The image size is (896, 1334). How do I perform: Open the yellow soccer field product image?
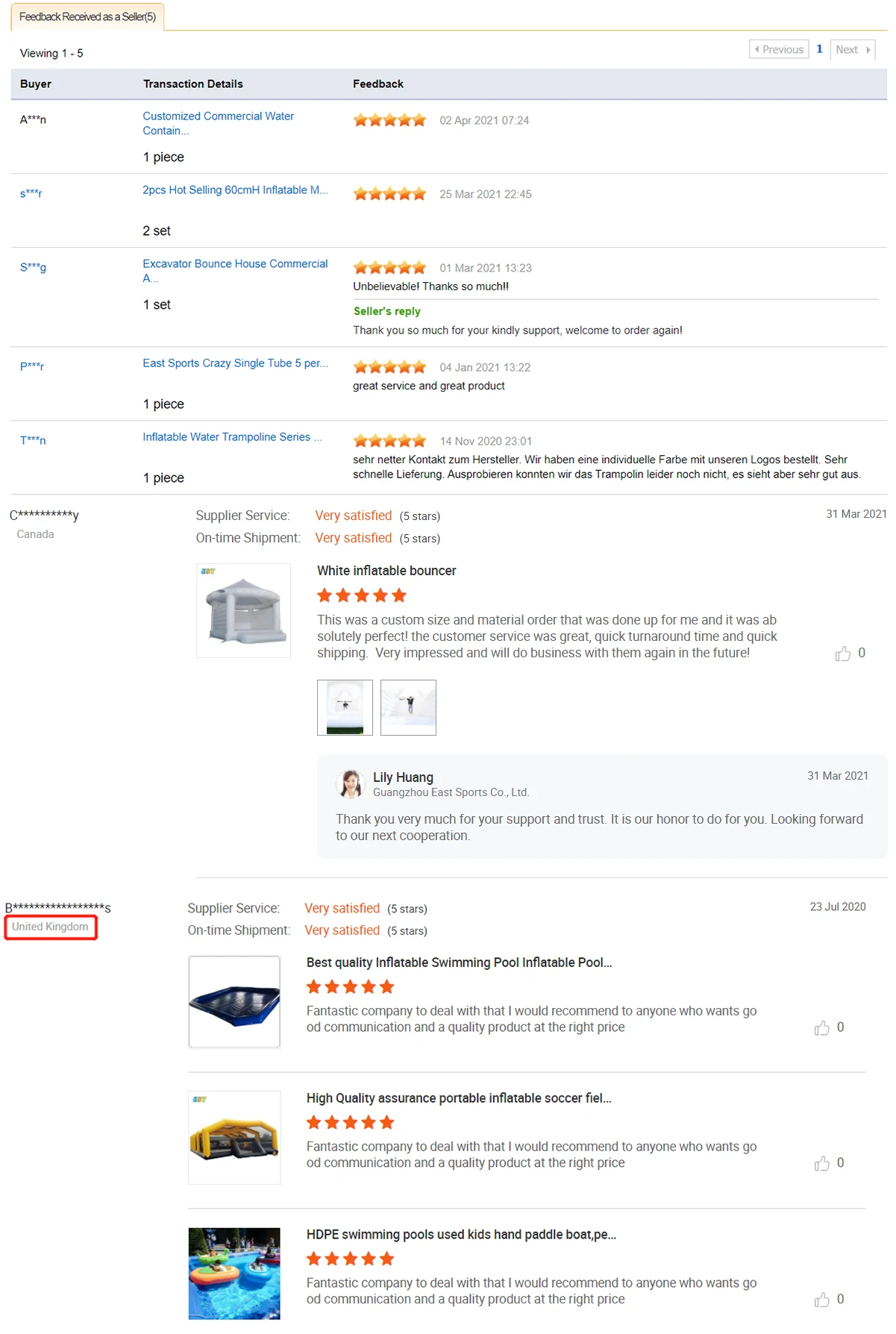(234, 1138)
